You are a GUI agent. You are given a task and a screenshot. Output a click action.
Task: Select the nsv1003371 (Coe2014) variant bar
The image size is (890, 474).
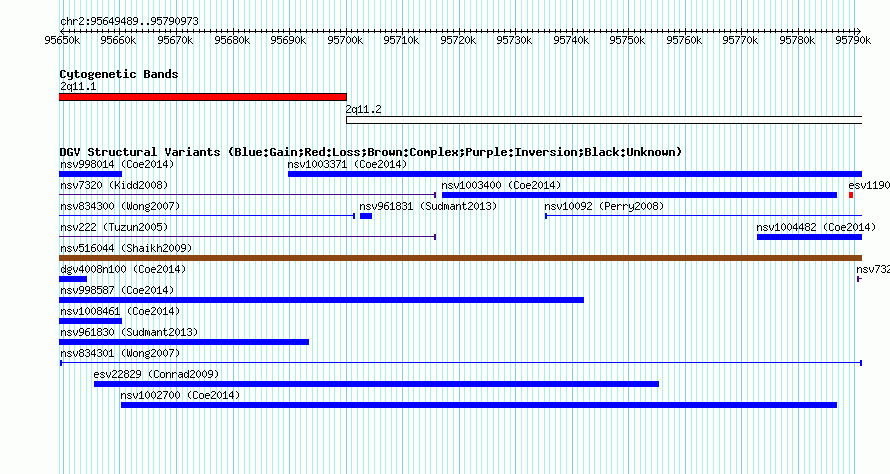[x=575, y=174]
